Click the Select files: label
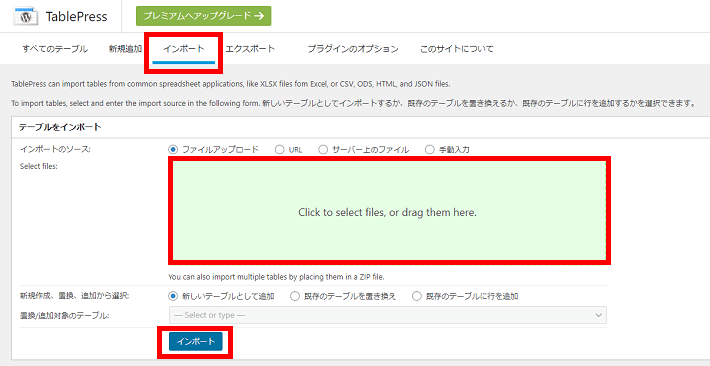This screenshot has width=710, height=366. click(39, 166)
